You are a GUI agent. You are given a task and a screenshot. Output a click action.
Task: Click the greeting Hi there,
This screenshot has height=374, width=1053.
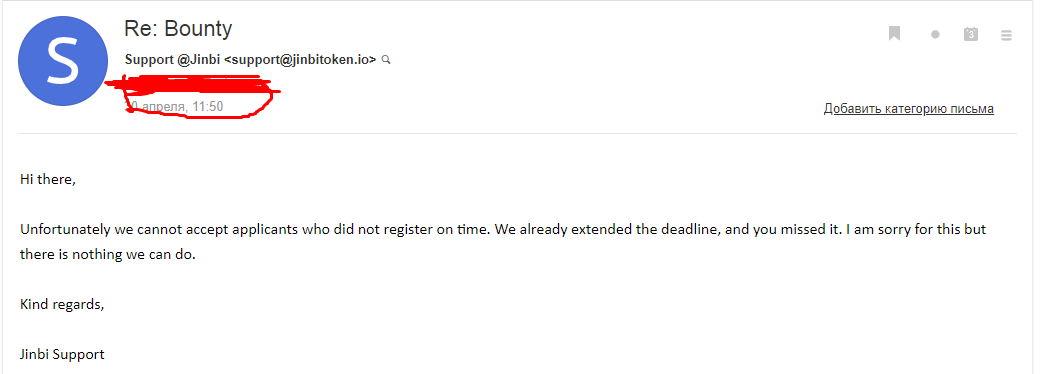tap(48, 179)
